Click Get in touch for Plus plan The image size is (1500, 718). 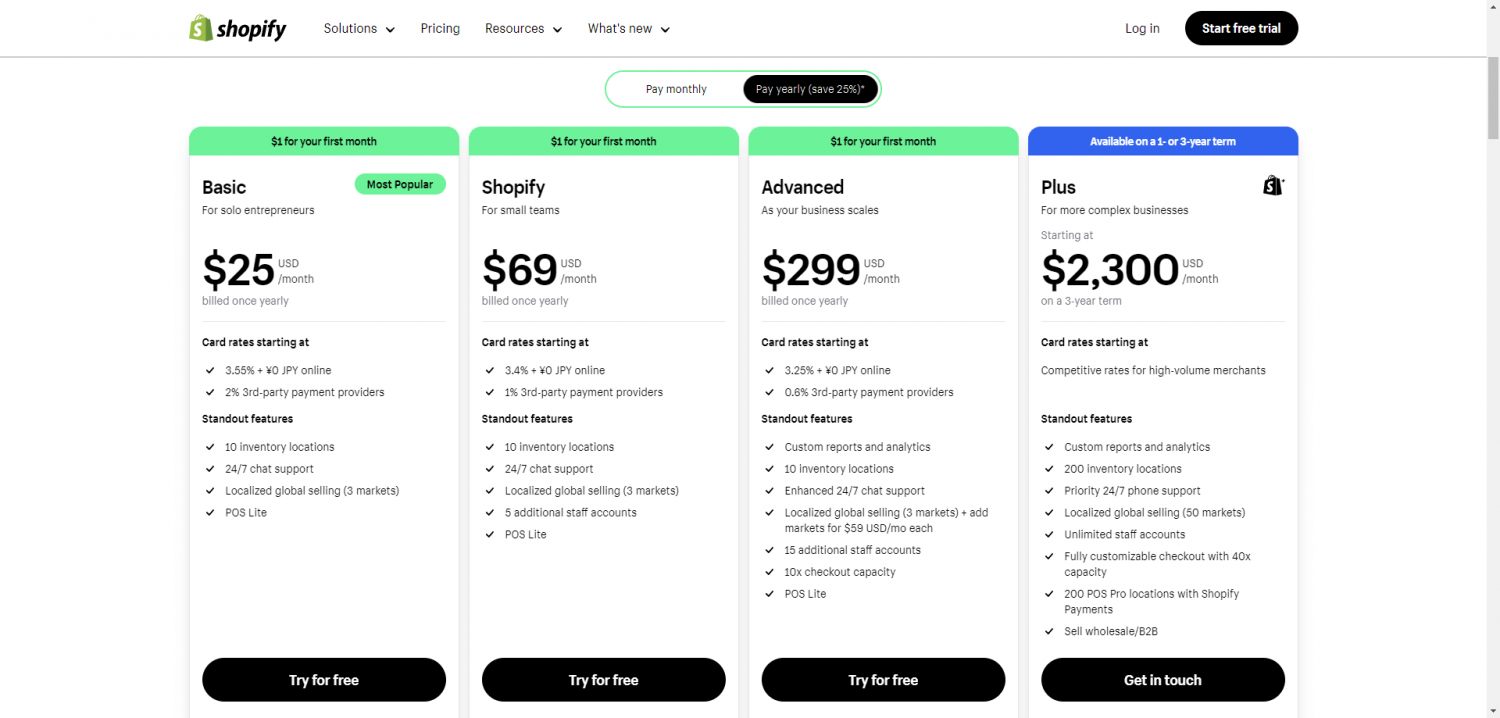pyautogui.click(x=1163, y=680)
